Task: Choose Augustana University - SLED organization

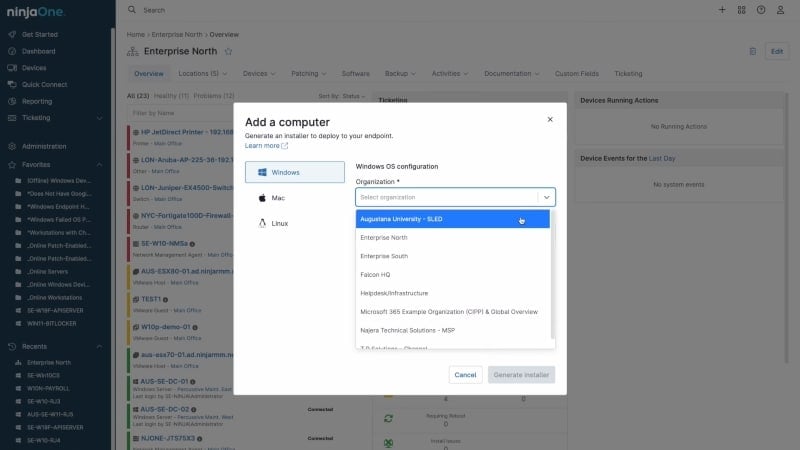Action: pyautogui.click(x=453, y=219)
